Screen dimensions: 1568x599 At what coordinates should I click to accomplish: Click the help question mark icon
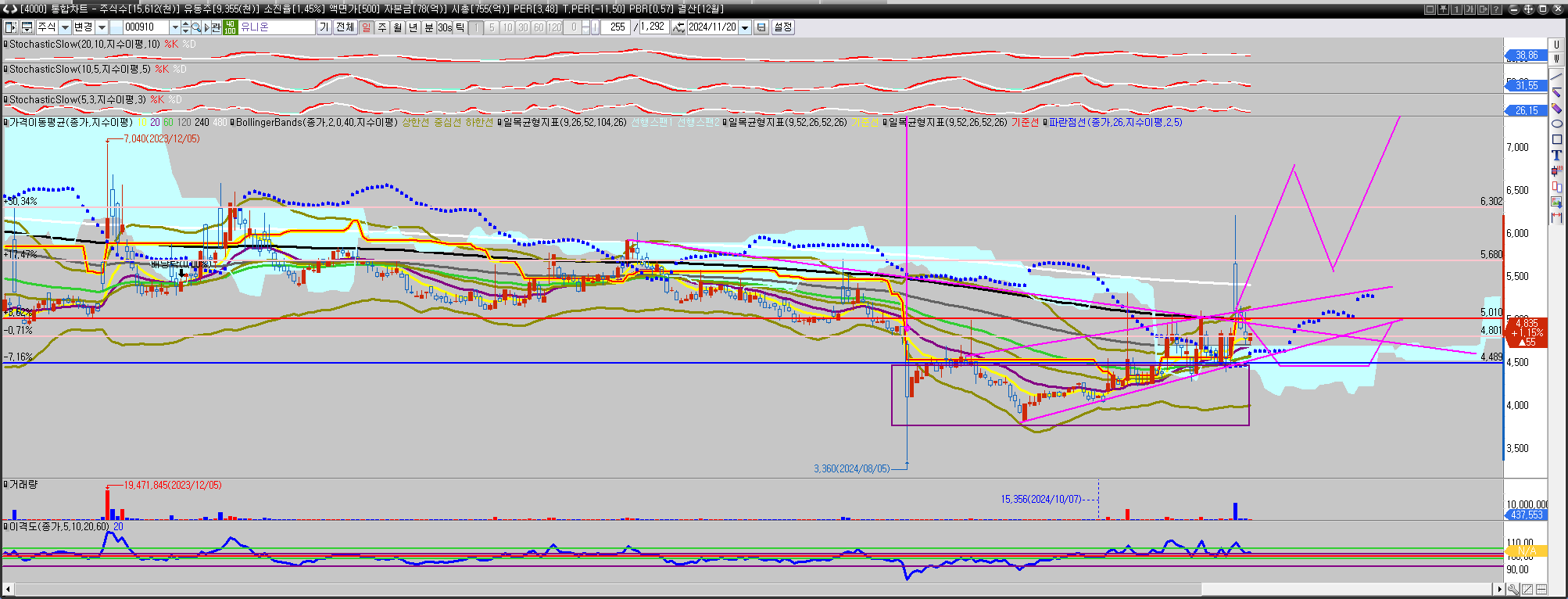click(1496, 9)
